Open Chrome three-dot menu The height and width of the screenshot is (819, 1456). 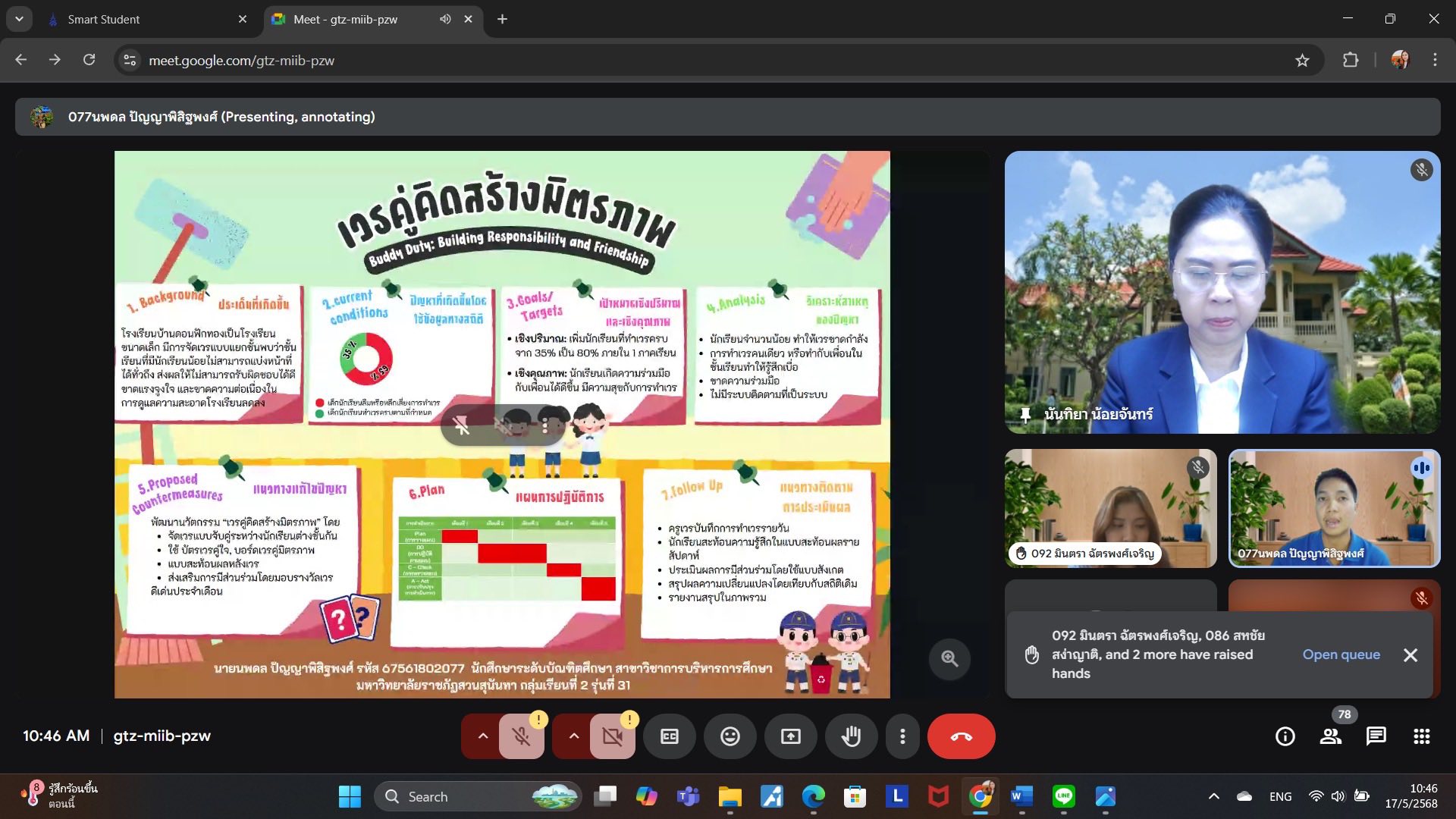[x=1435, y=60]
